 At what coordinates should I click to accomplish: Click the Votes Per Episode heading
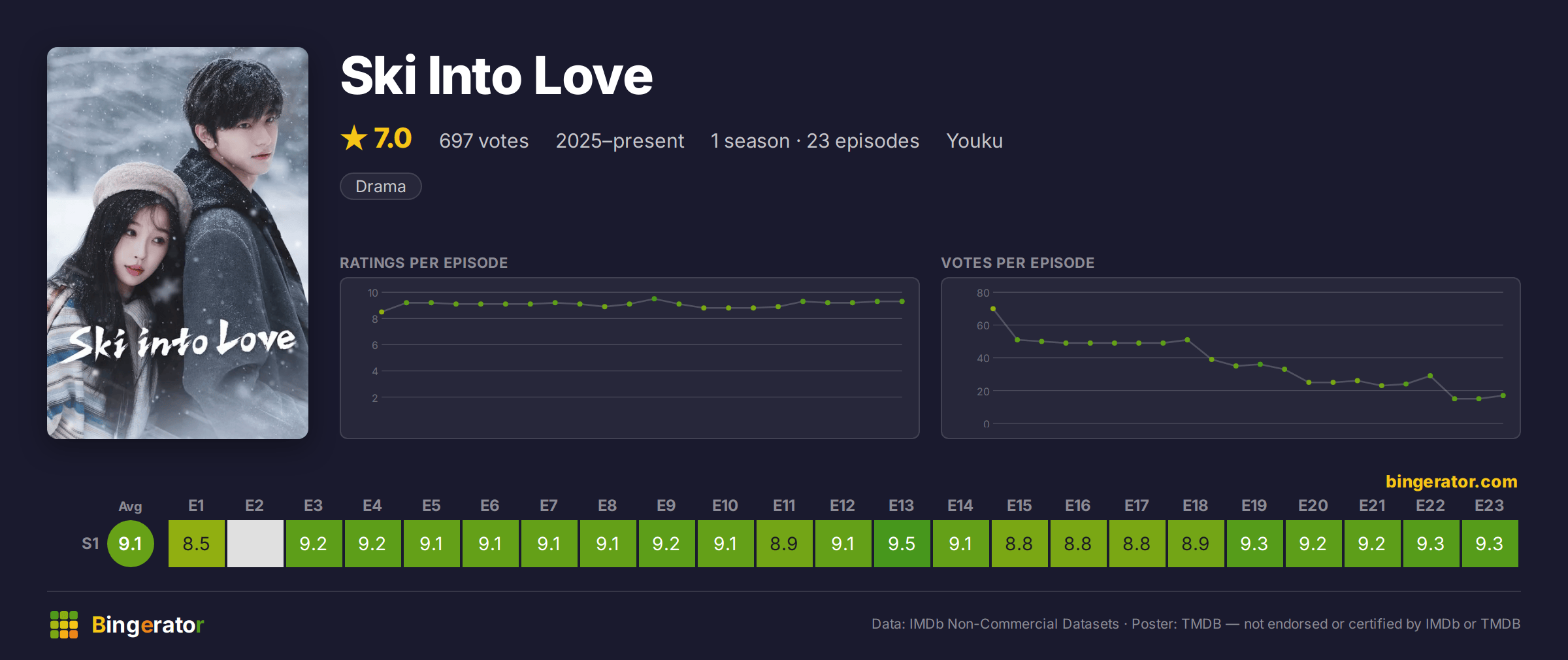(1017, 263)
